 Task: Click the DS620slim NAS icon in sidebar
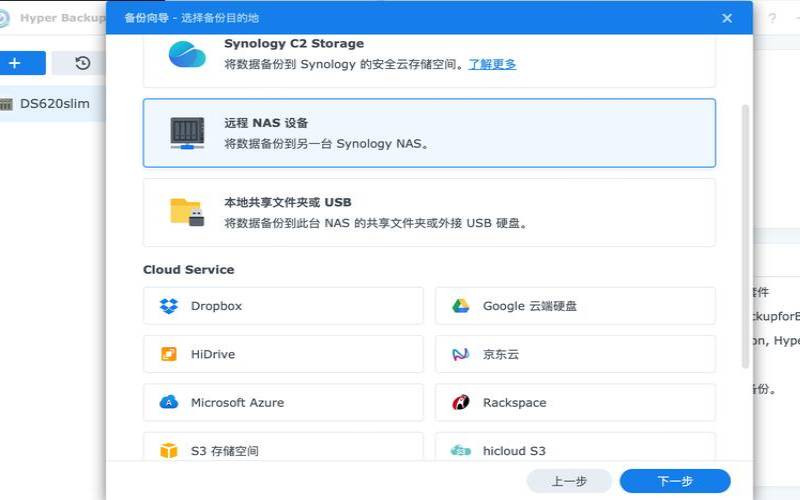(6, 104)
